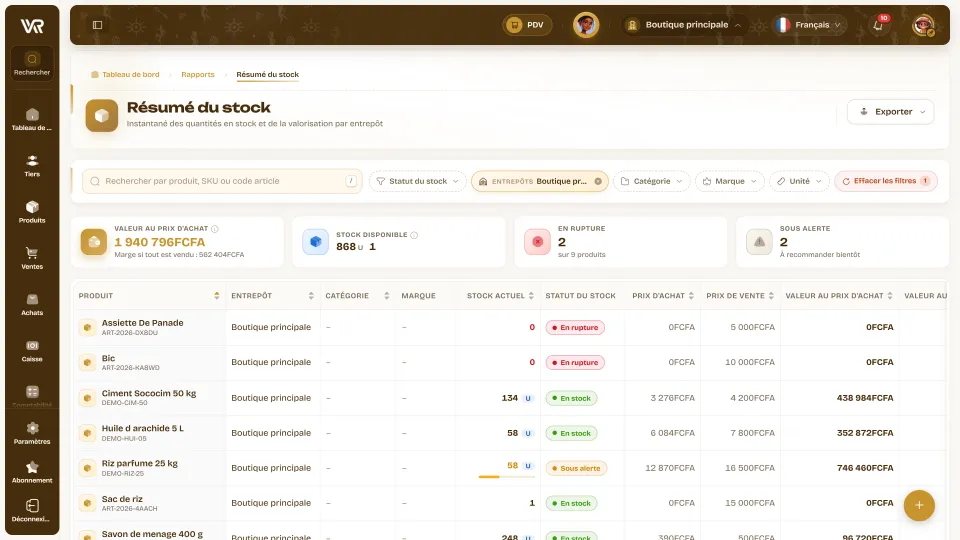This screenshot has width=960, height=540.
Task: Open the Abonnement page
Action: [32, 472]
